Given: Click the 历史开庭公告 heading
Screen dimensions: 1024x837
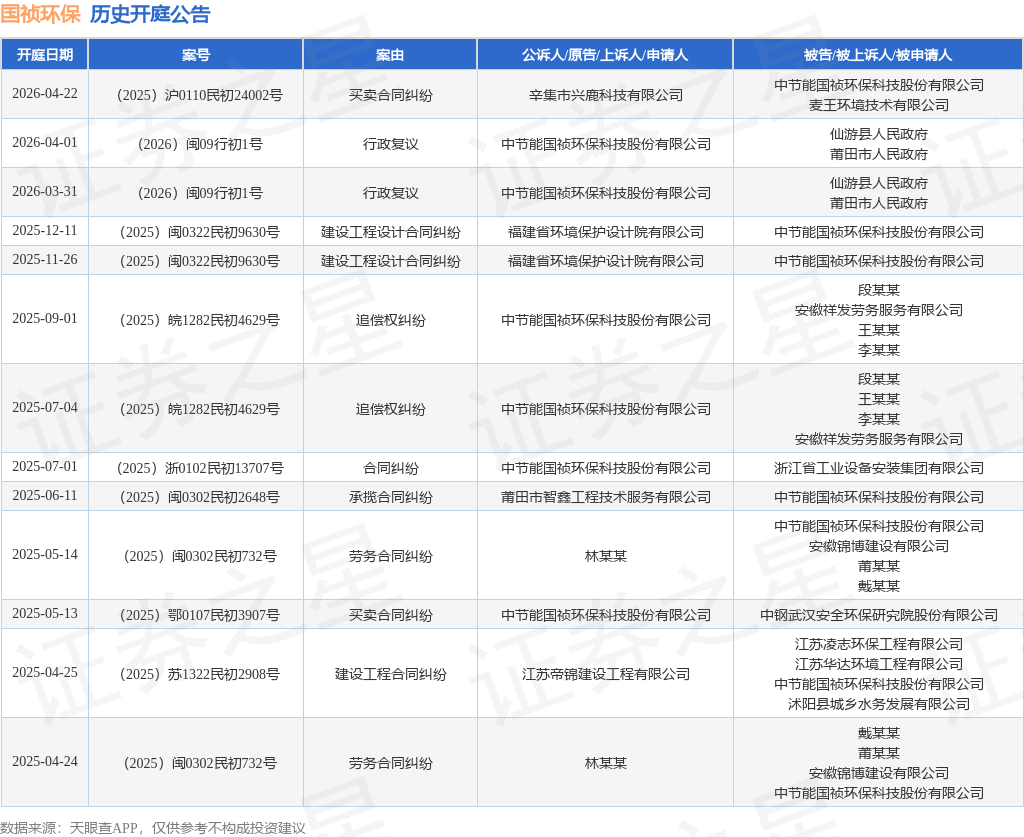Looking at the screenshot, I should pos(150,14).
